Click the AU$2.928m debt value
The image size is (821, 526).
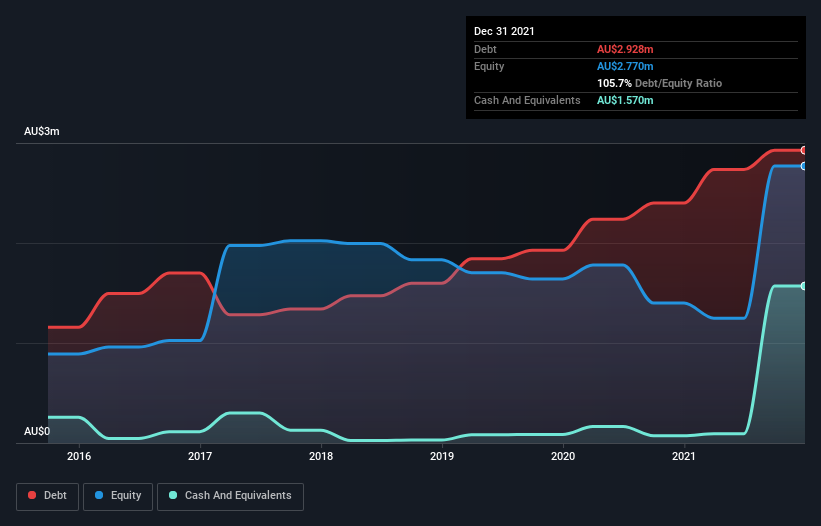click(625, 49)
